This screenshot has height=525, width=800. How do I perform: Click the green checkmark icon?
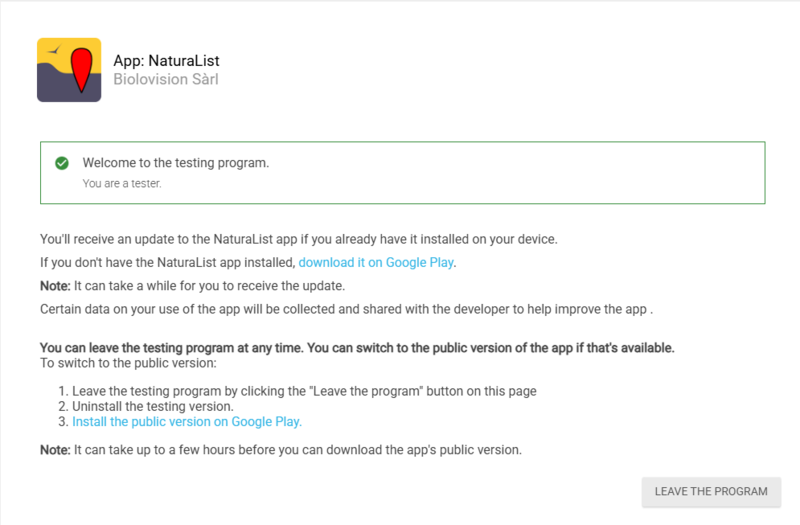click(x=62, y=163)
